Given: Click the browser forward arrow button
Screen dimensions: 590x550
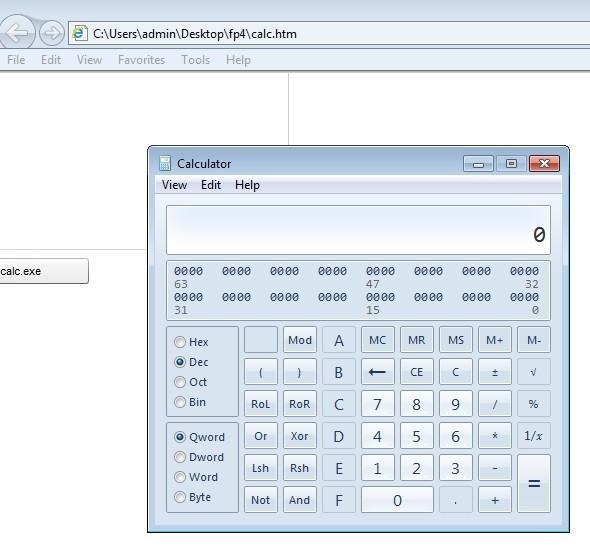Looking at the screenshot, I should coord(52,33).
